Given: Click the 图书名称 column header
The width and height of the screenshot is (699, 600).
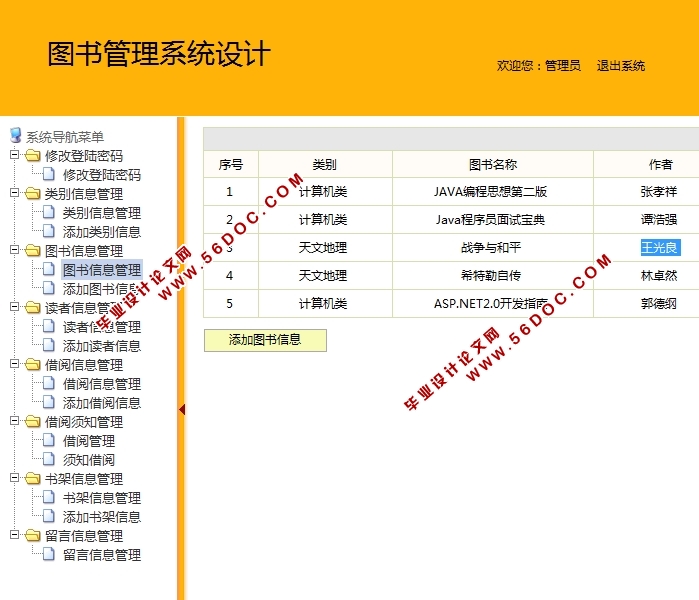Looking at the screenshot, I should coord(493,164).
